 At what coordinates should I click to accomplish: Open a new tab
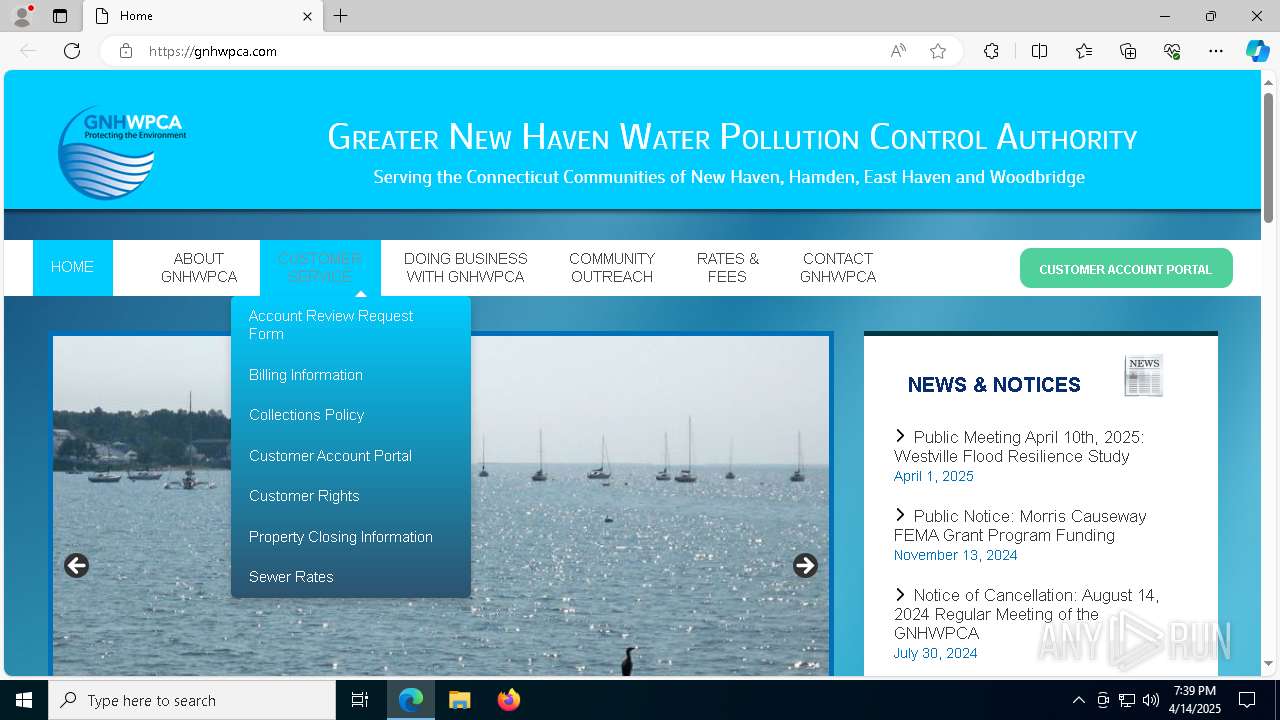pos(341,16)
